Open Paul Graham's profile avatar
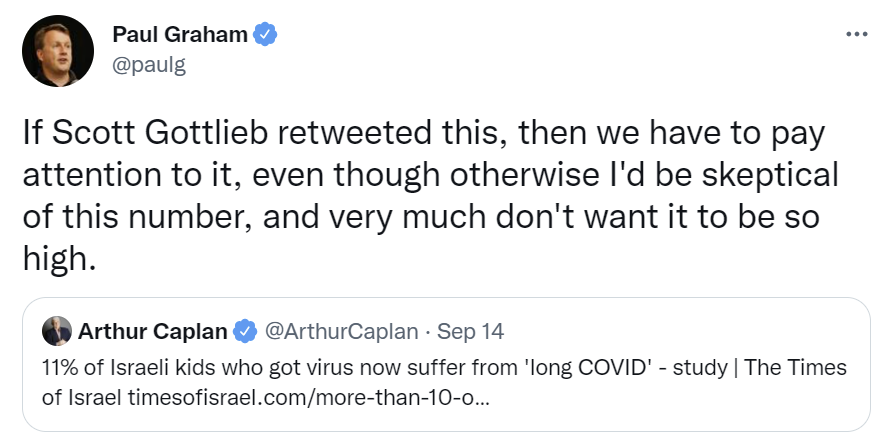 (x=58, y=51)
